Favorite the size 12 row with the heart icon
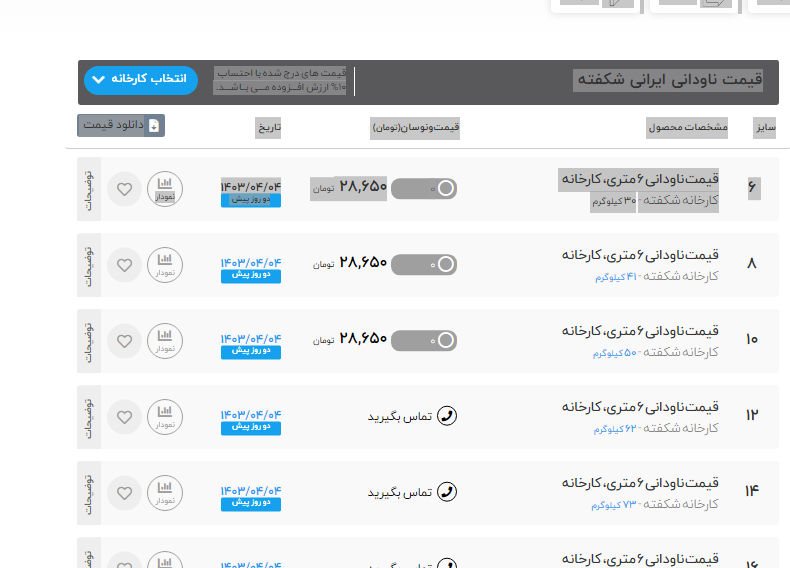 (124, 417)
